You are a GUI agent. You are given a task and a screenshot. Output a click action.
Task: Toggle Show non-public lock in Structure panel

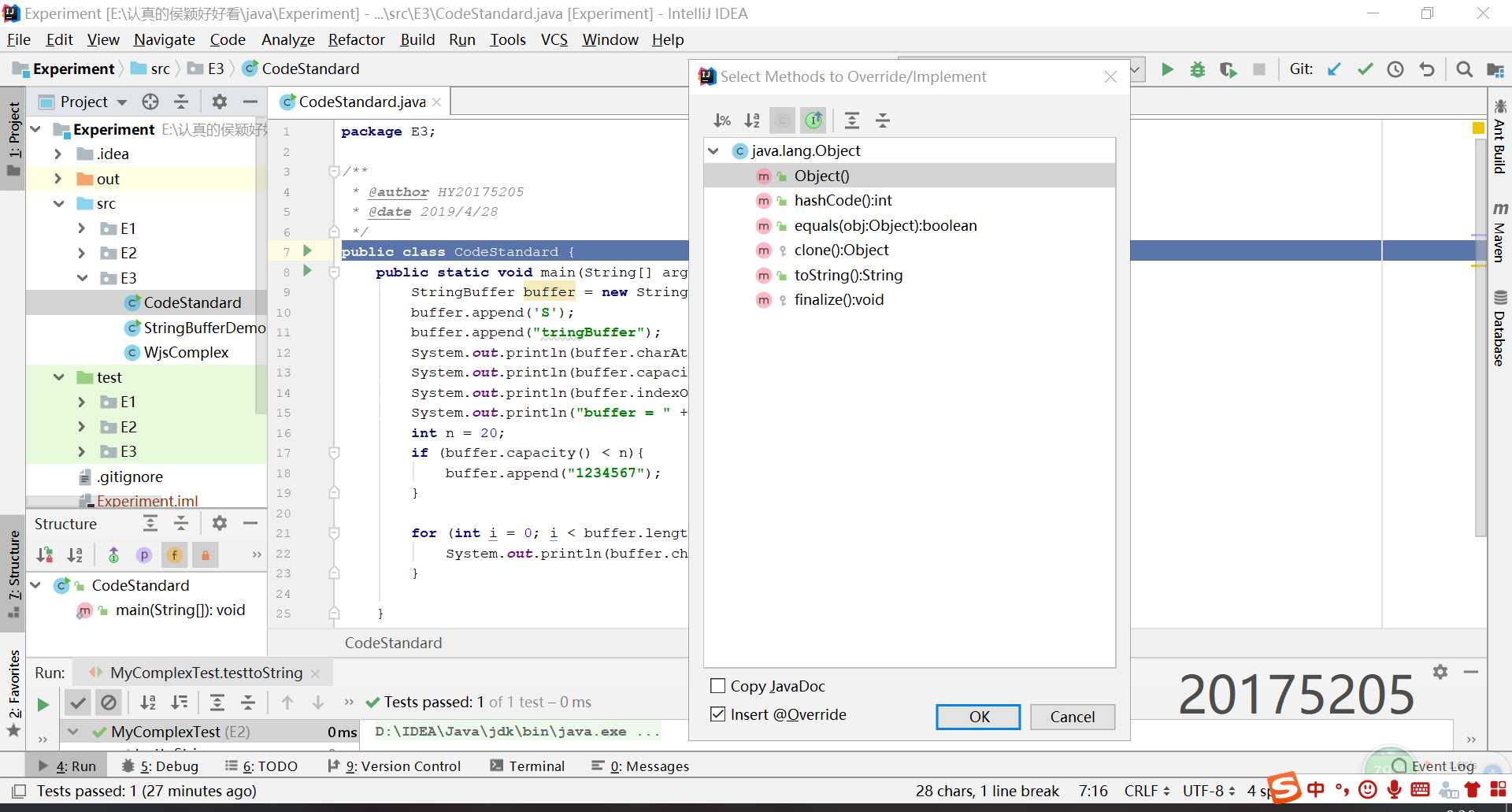205,555
